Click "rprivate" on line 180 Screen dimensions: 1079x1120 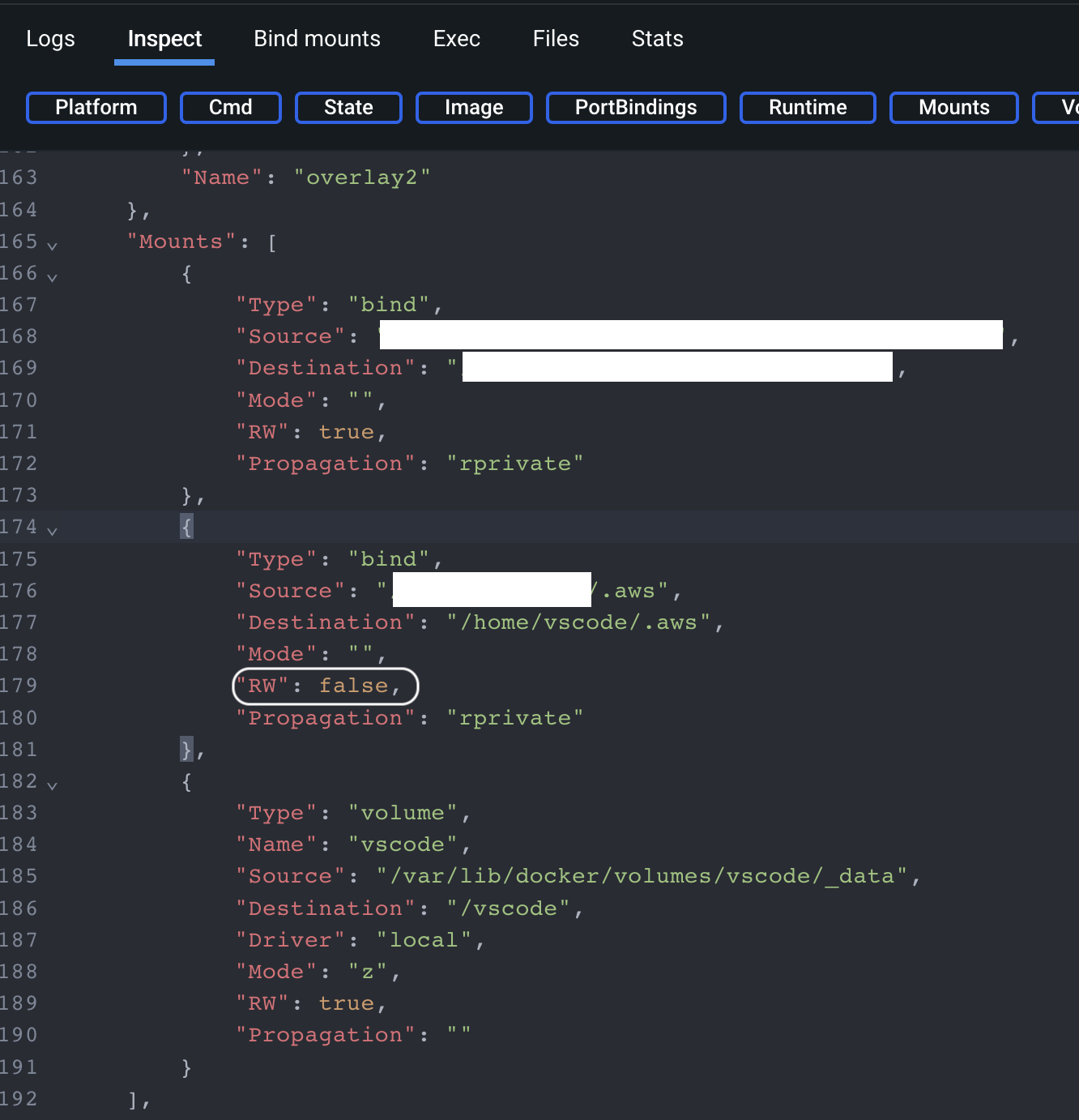point(515,718)
